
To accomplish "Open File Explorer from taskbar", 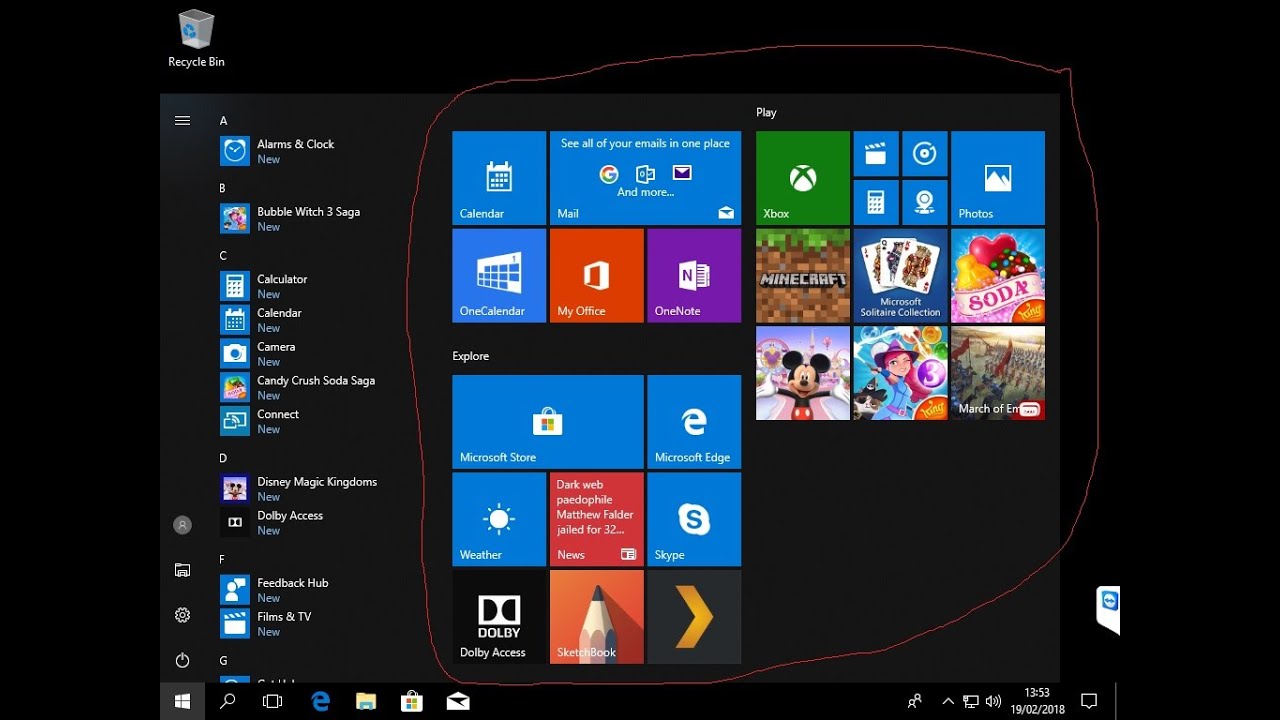I will (366, 702).
